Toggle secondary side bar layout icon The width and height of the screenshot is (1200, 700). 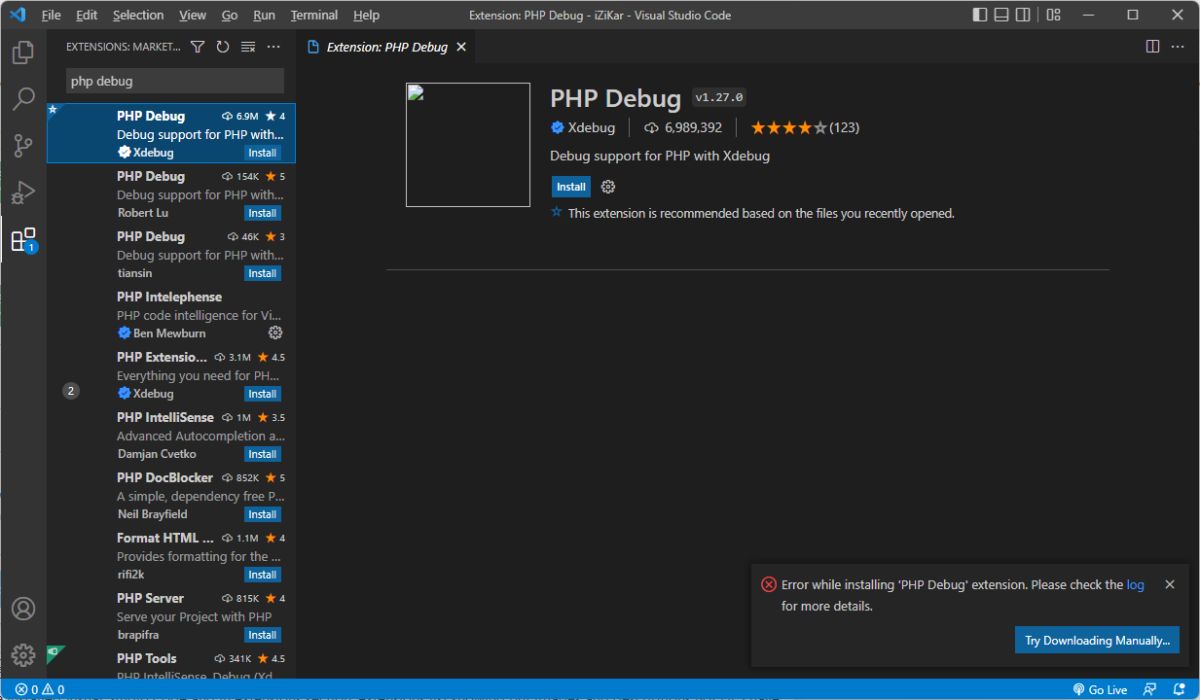tap(1023, 15)
